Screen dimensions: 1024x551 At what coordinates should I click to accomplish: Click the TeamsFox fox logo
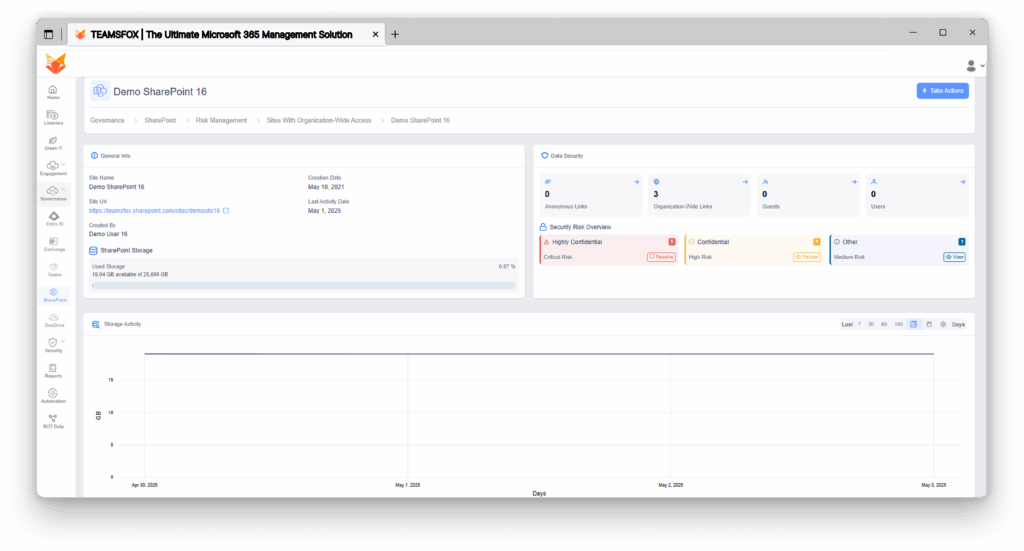coord(56,63)
